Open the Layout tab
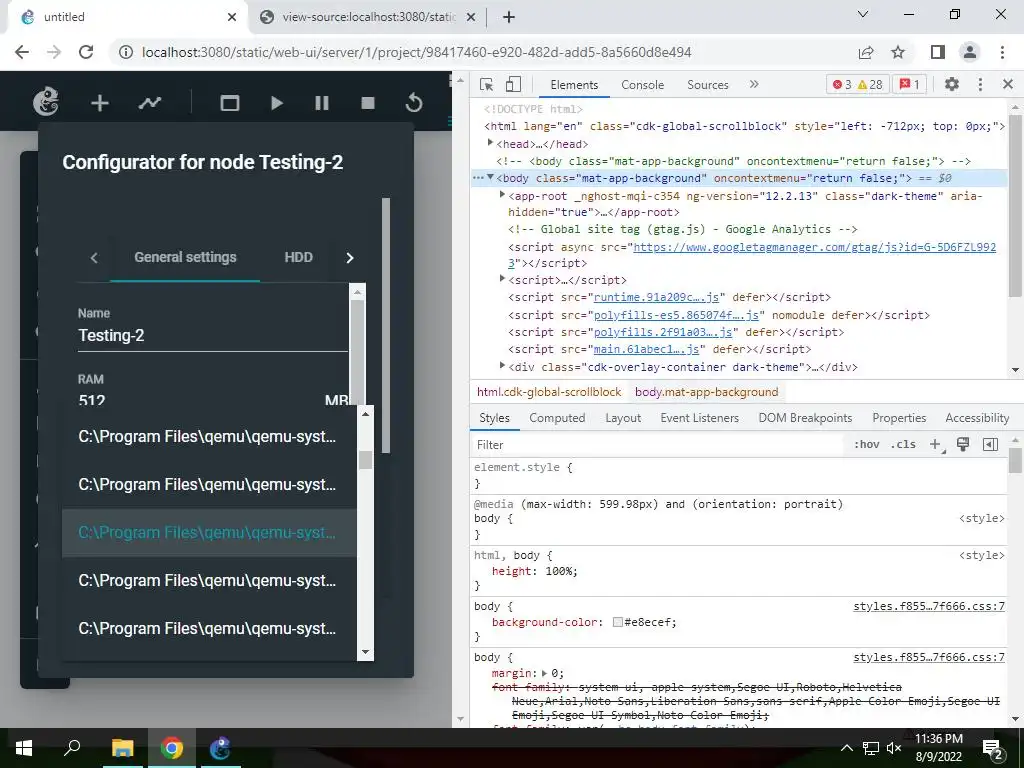Screen dimensions: 1024x768 [x=623, y=418]
